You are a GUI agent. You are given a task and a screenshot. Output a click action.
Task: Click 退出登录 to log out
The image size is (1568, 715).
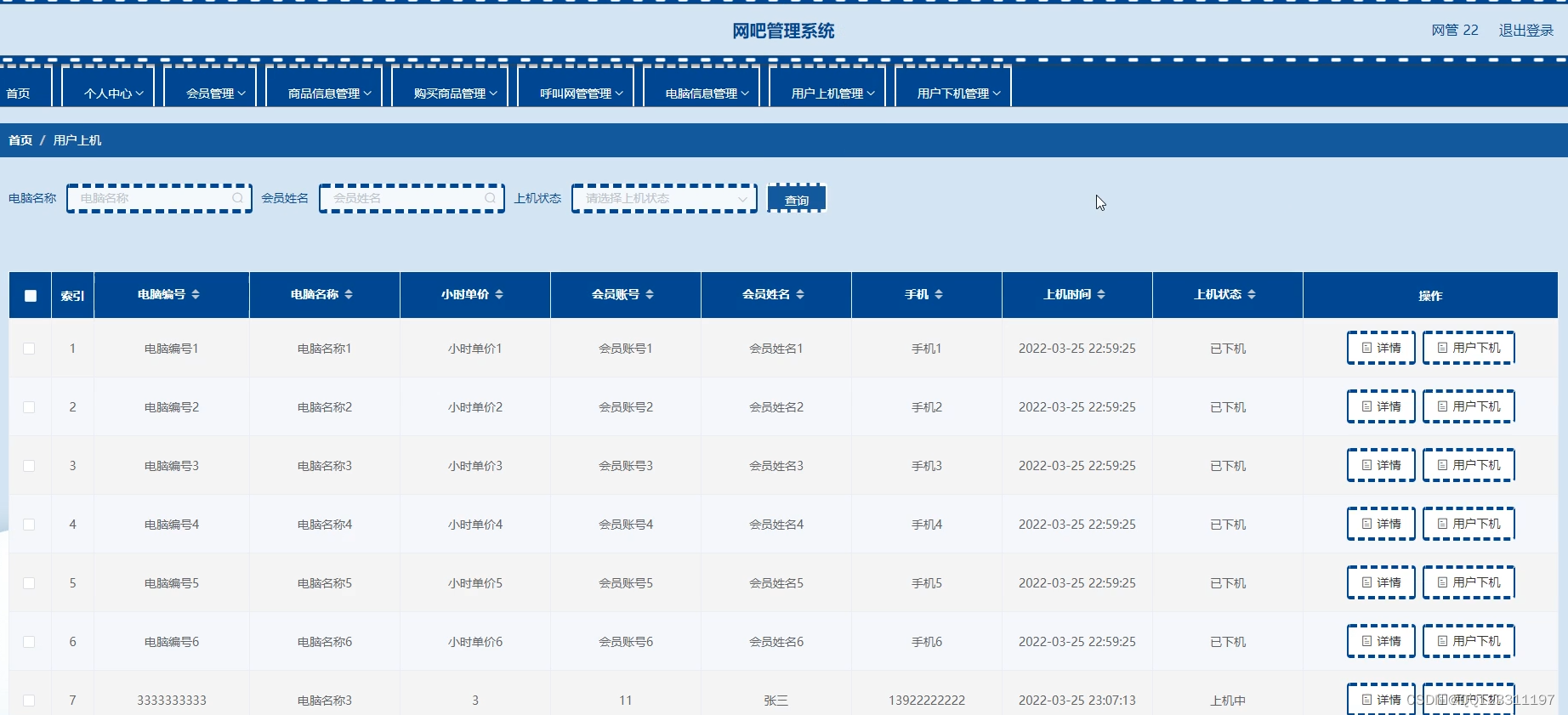click(1525, 31)
